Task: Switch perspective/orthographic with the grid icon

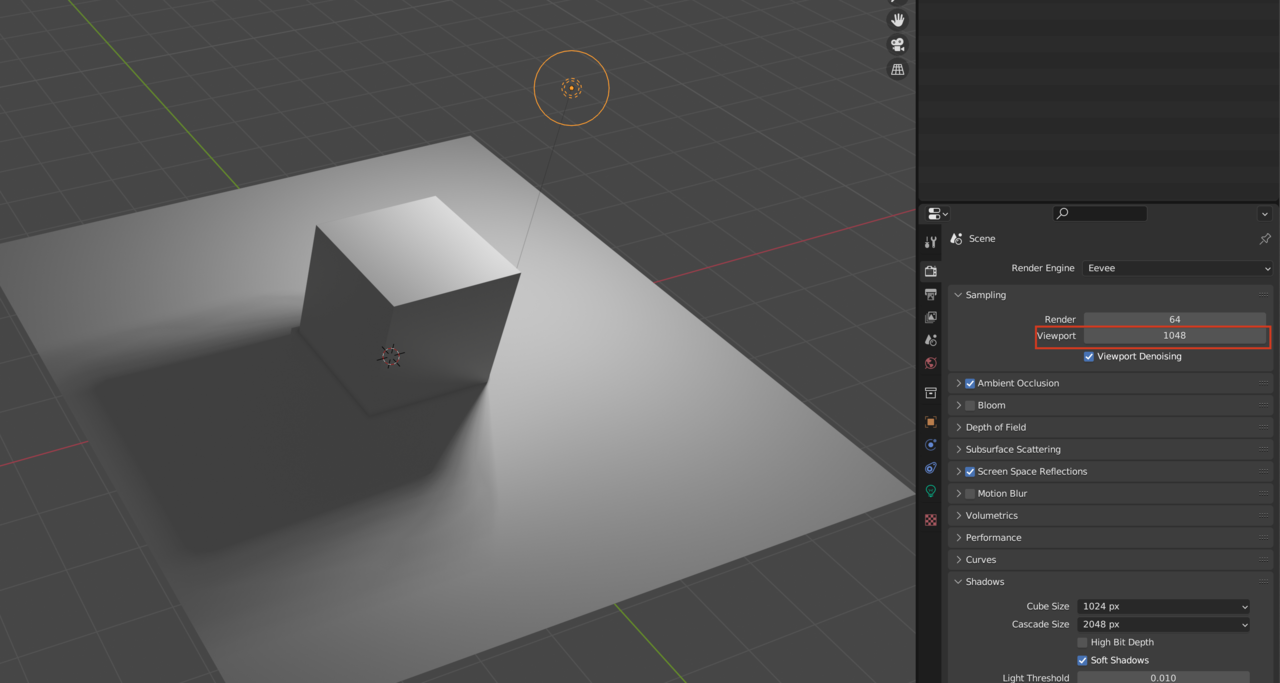Action: pyautogui.click(x=897, y=70)
